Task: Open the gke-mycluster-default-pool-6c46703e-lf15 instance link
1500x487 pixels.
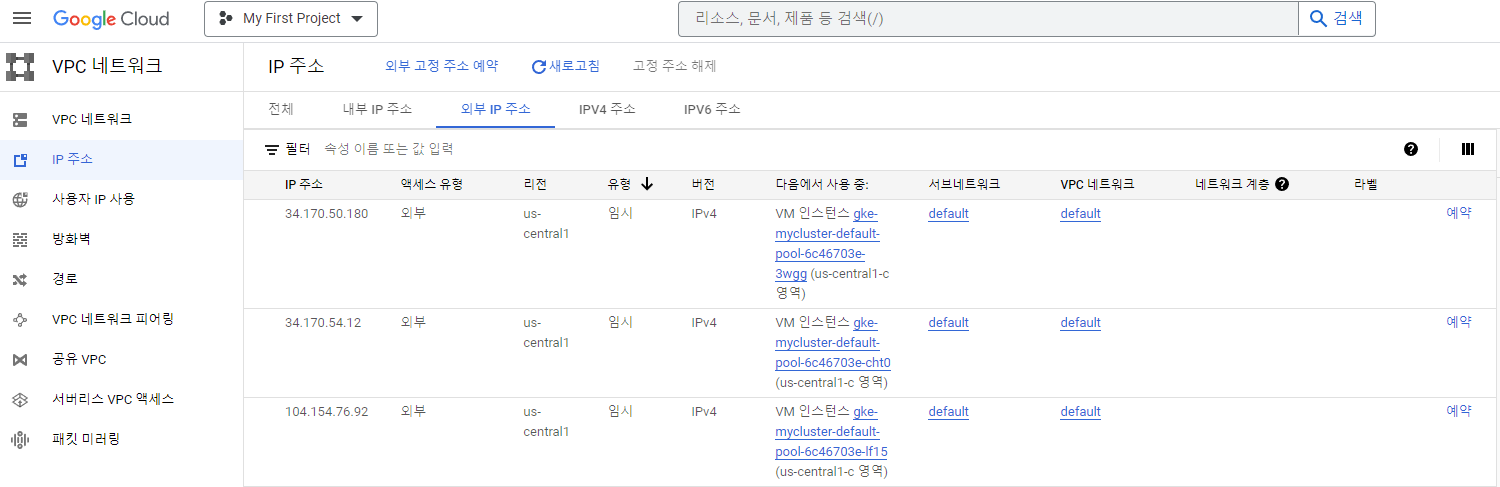Action: pos(832,432)
